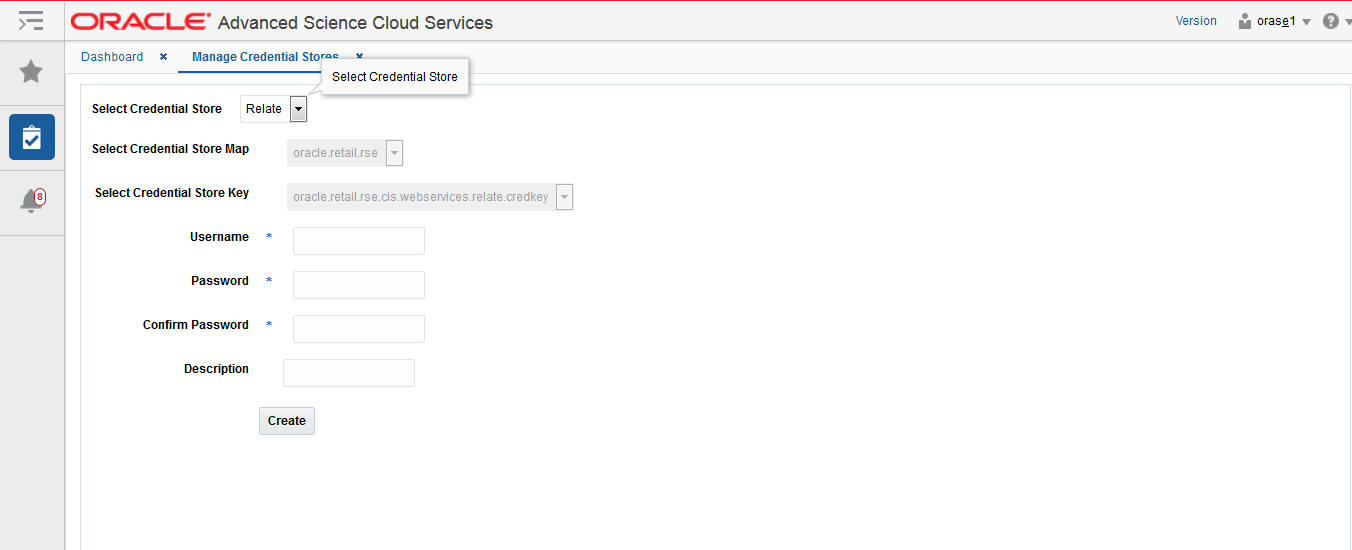This screenshot has height=550, width=1352.
Task: Expand the Credential Store Key dropdown arrow
Action: 565,197
